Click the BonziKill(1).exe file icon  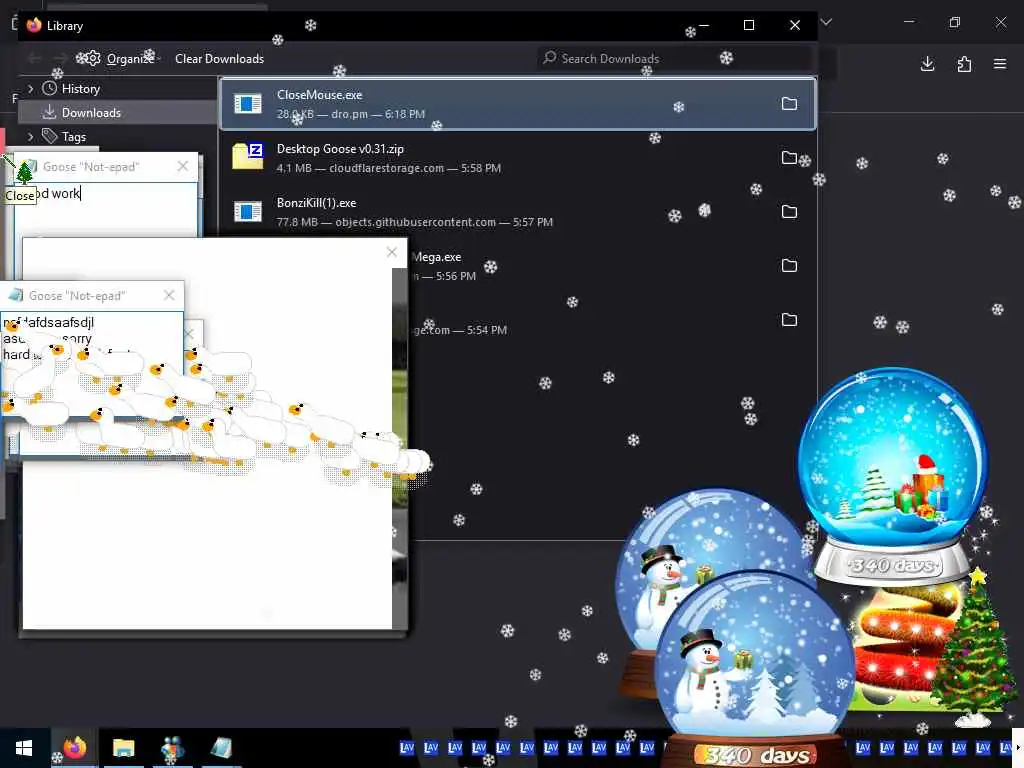coord(248,212)
